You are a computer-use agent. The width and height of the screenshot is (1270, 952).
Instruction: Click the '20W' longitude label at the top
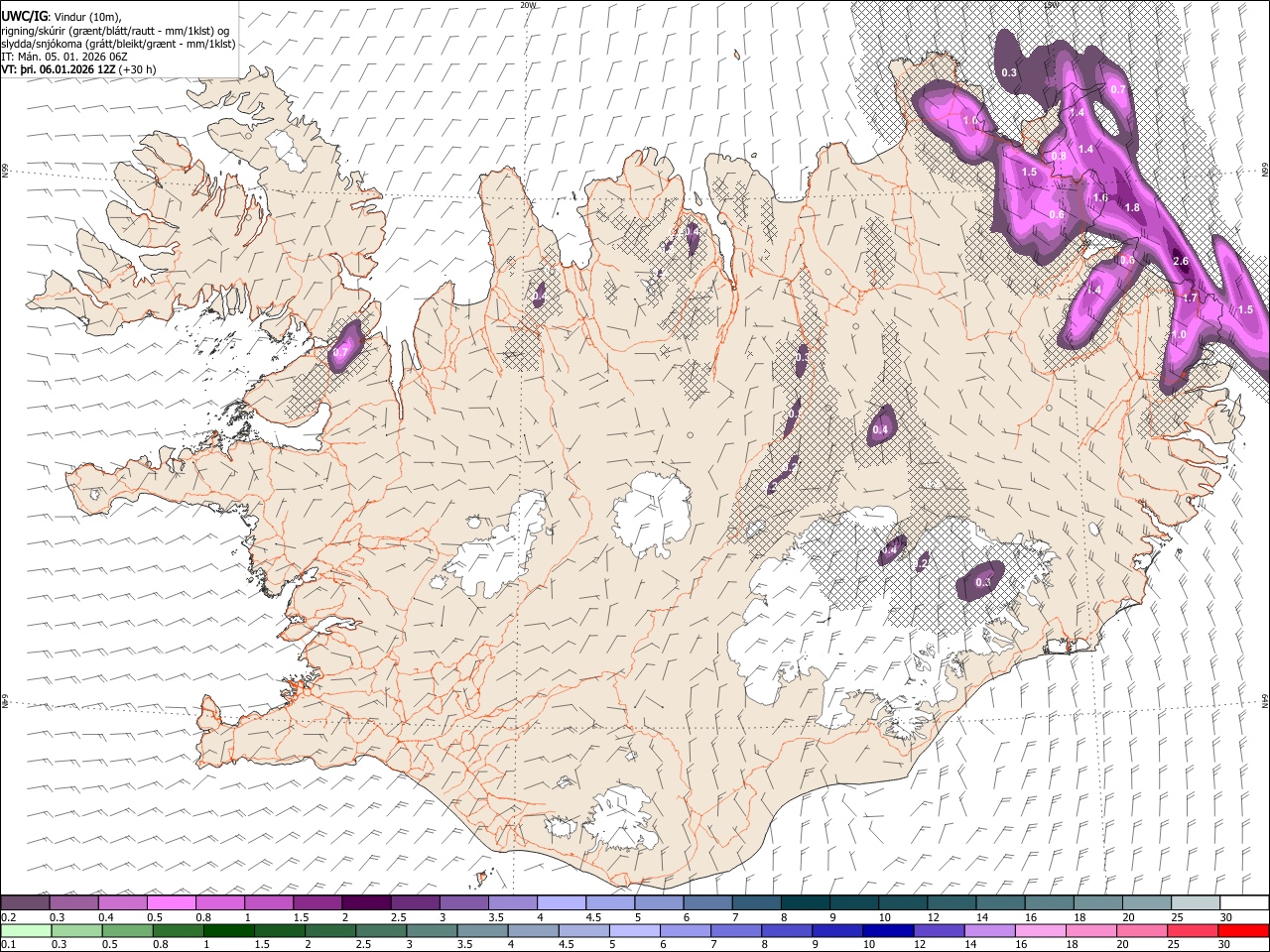coord(528,5)
